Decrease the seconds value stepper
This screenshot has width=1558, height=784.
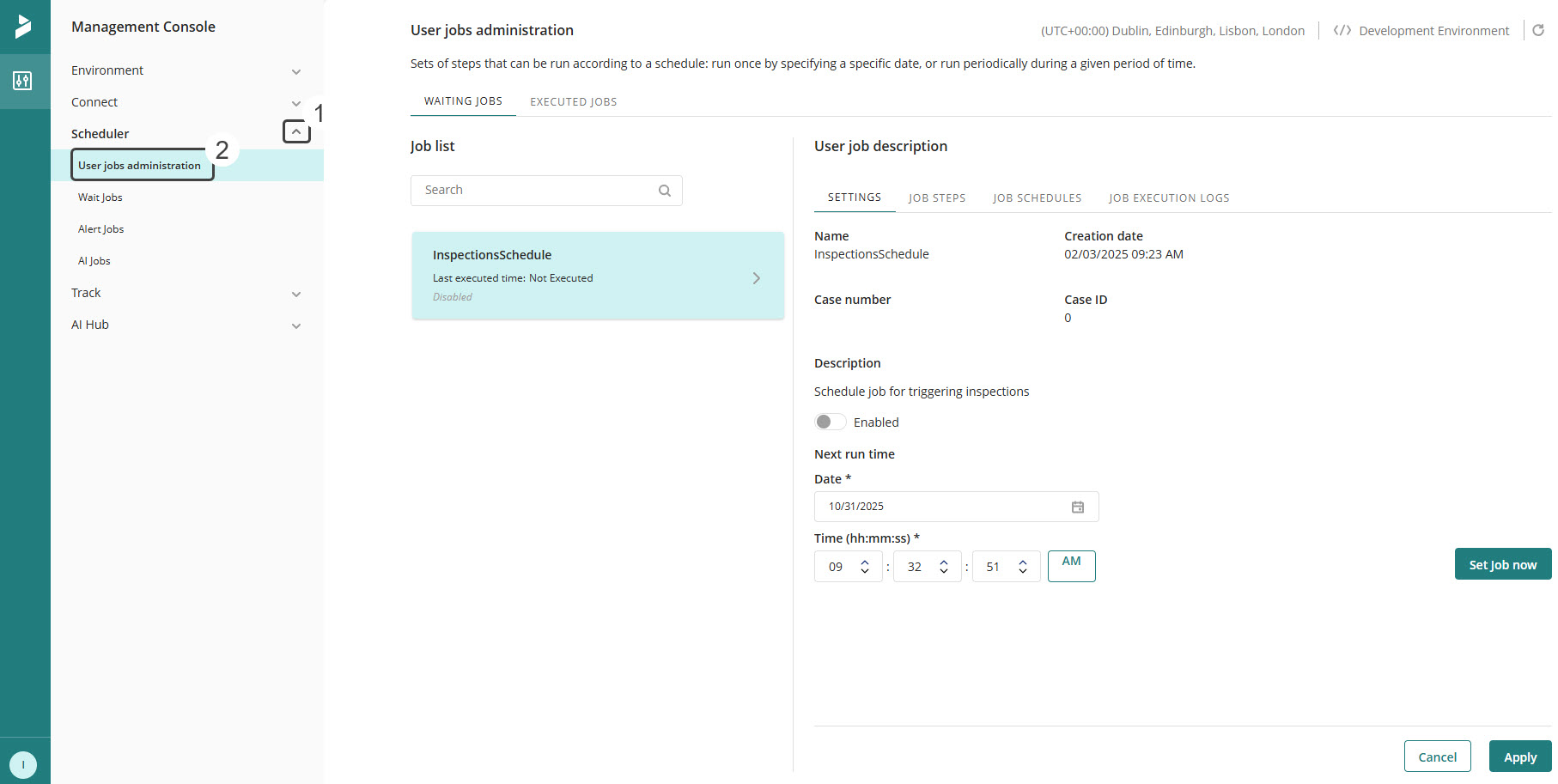tap(1022, 571)
